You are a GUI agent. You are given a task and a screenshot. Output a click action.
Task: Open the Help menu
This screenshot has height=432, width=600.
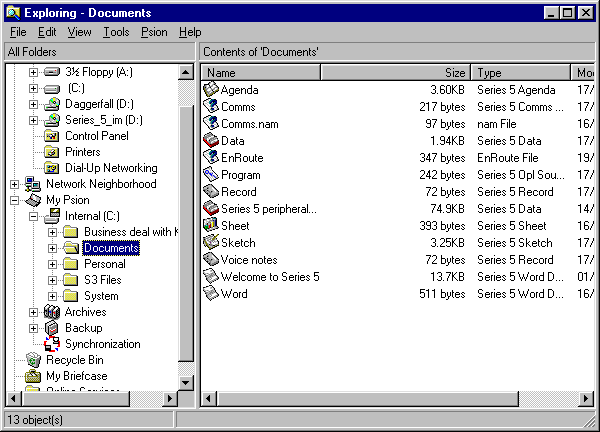(x=190, y=32)
